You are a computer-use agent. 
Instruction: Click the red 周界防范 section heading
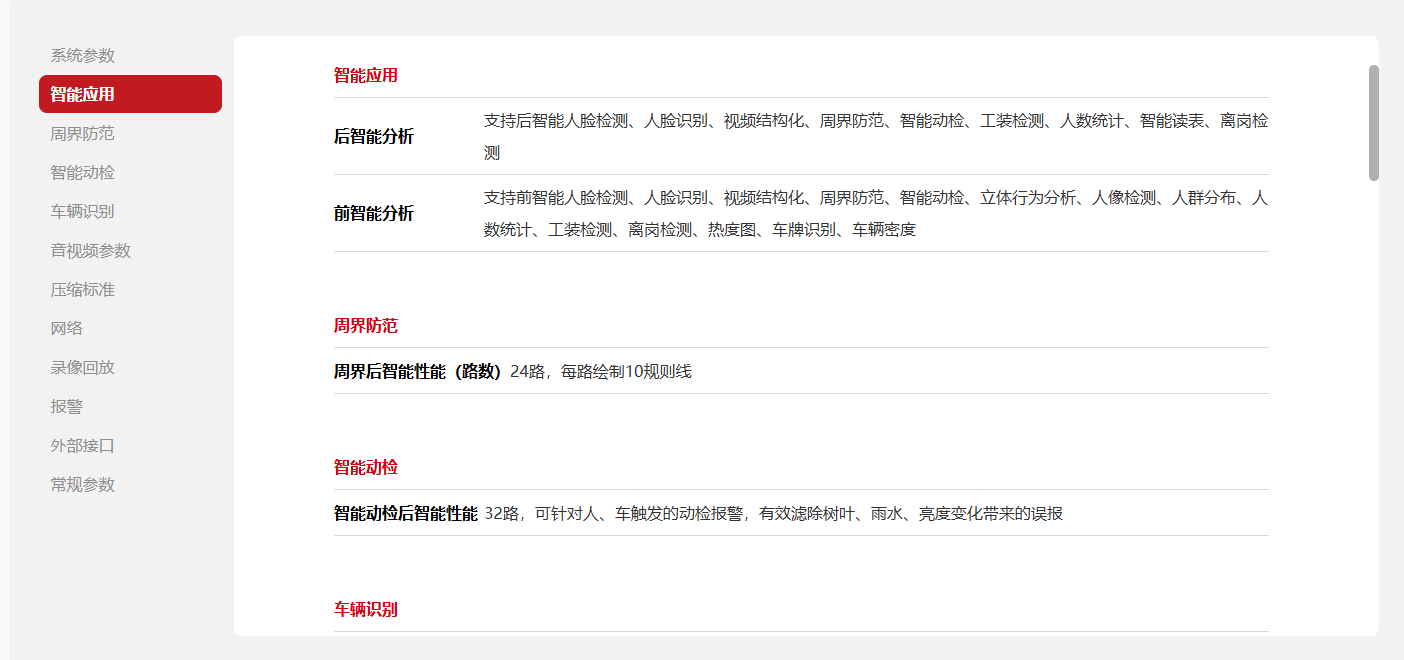[x=366, y=326]
